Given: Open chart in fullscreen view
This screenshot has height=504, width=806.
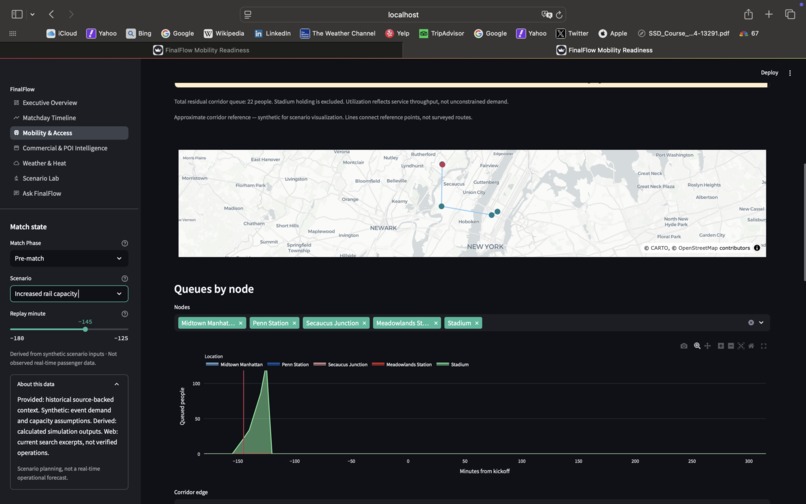Looking at the screenshot, I should coord(764,346).
